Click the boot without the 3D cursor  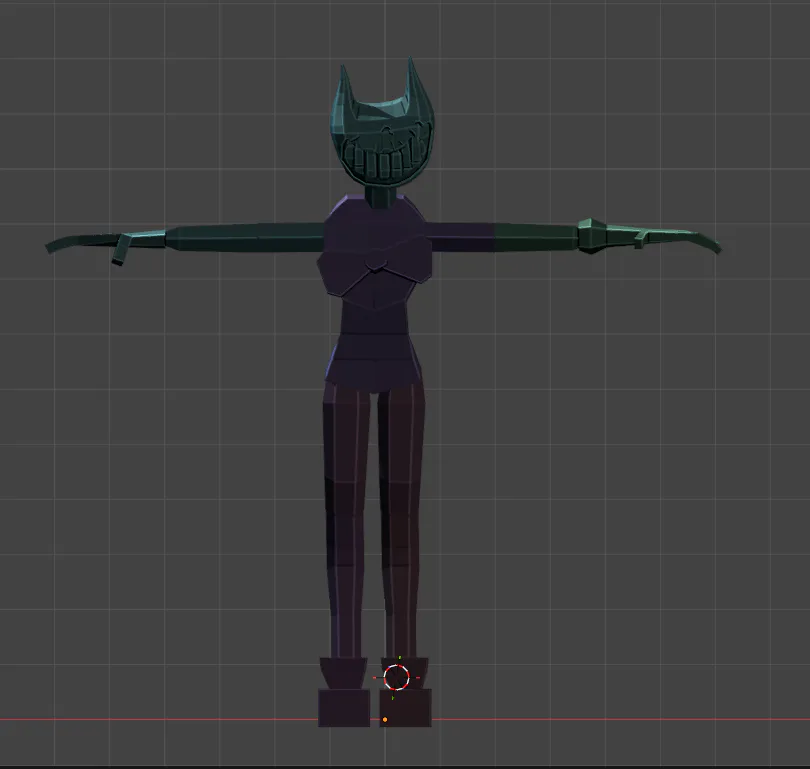click(344, 692)
